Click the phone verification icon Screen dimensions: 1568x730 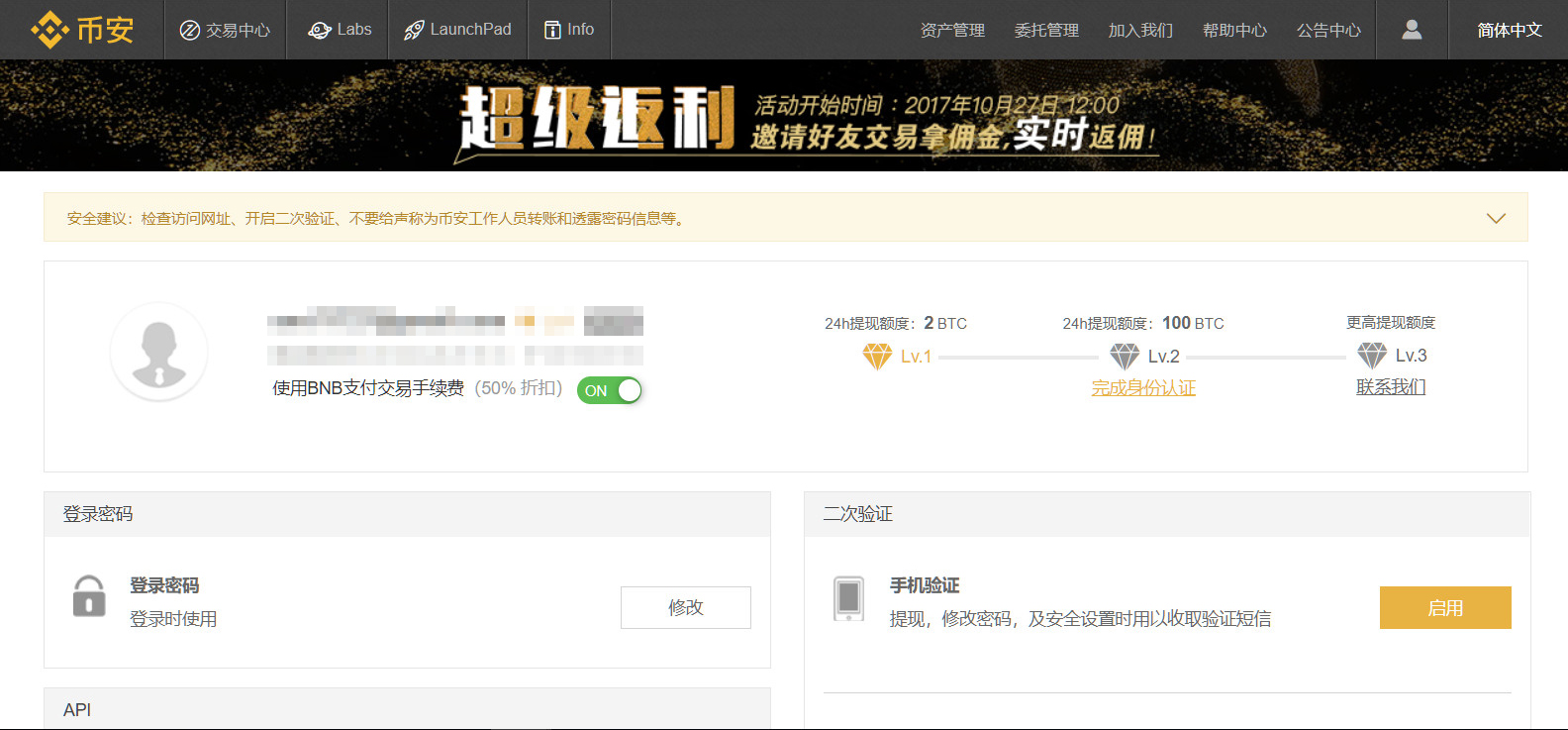849,598
